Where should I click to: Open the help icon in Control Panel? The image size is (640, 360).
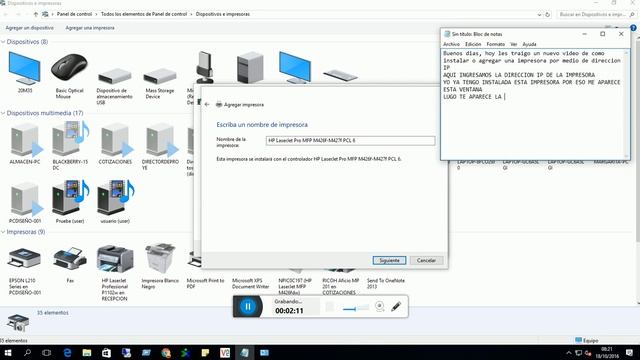click(x=633, y=28)
